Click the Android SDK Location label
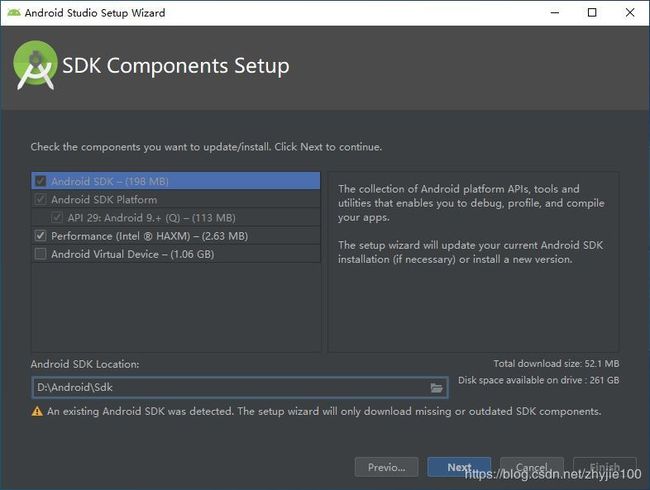The height and width of the screenshot is (490, 650). (x=85, y=364)
